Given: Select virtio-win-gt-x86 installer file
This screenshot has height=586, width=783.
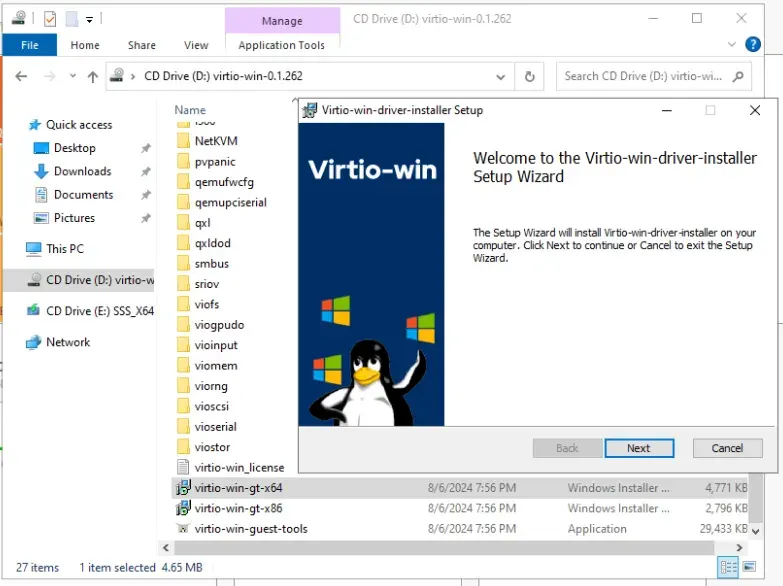Looking at the screenshot, I should coord(459,508).
